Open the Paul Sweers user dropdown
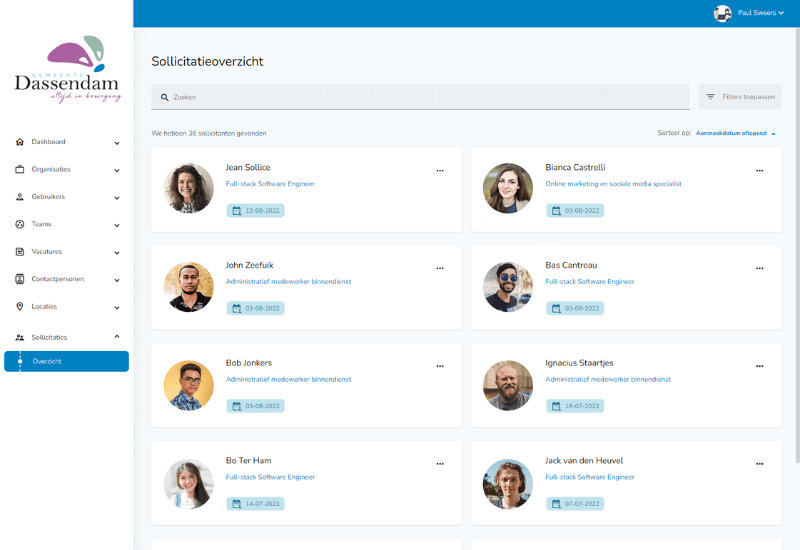 (749, 13)
